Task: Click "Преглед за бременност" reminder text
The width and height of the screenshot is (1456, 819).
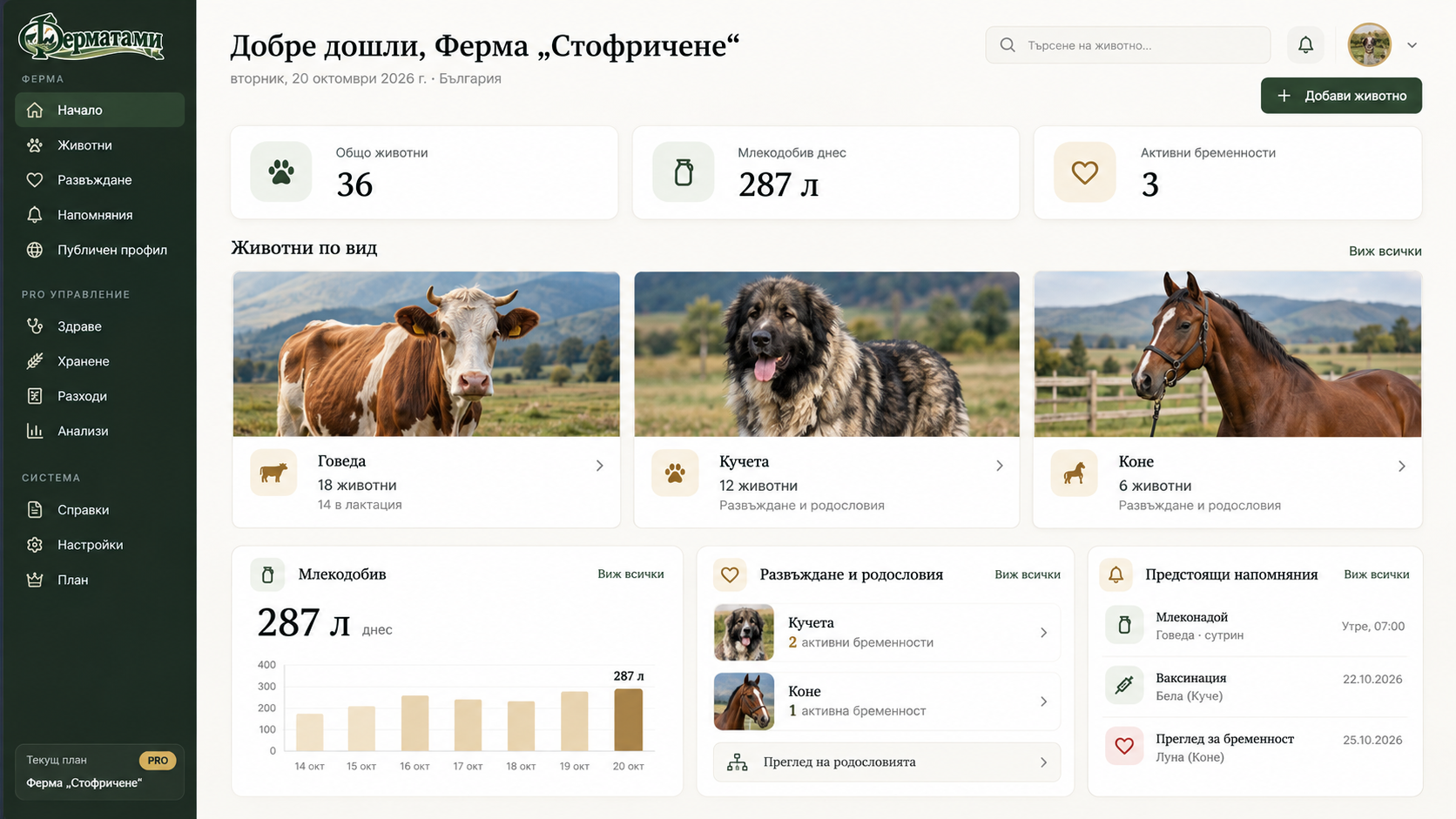Action: (x=1224, y=739)
